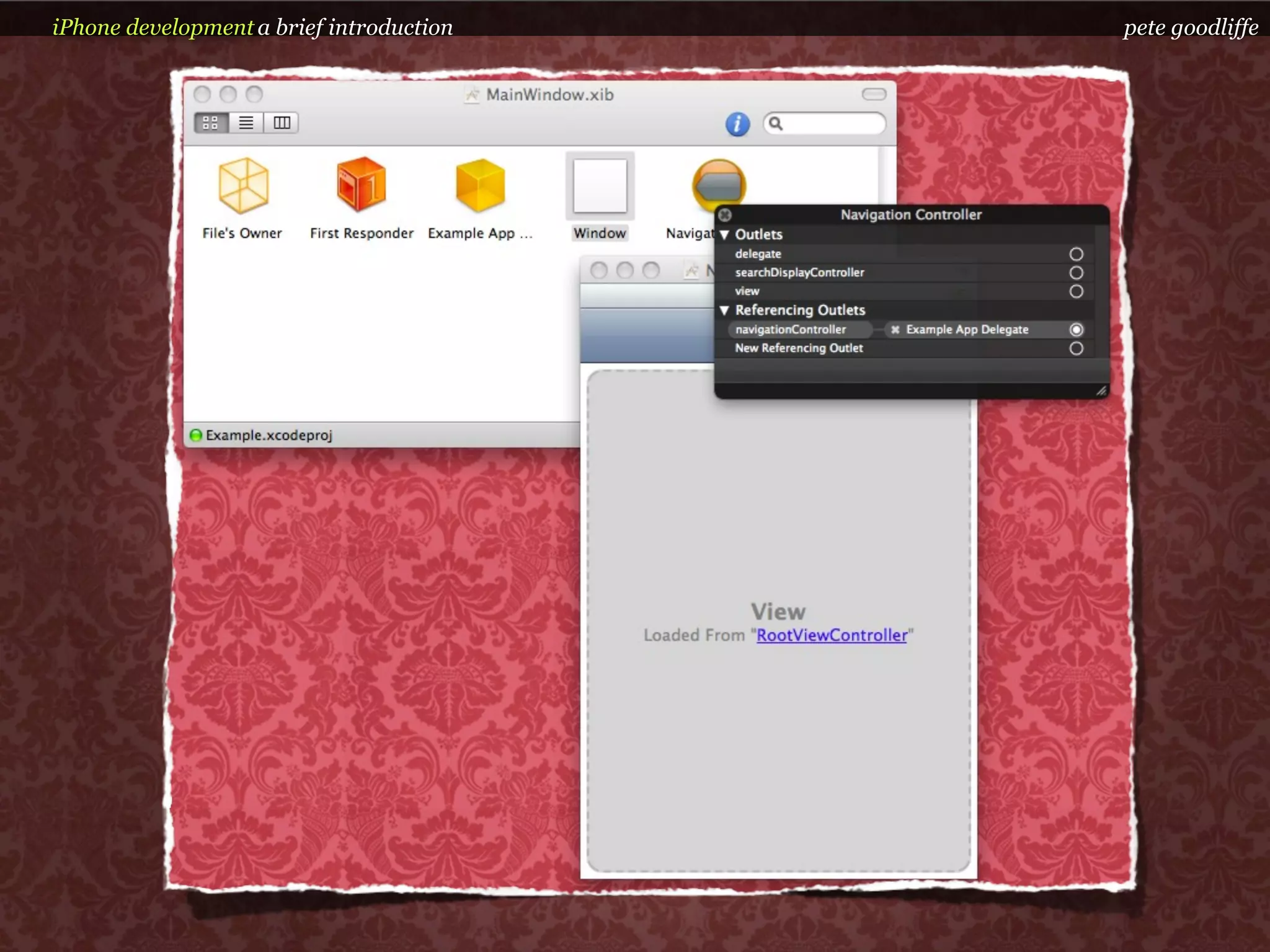Click the delegate outlet connection circle
Viewport: 1270px width, 952px height.
click(1076, 254)
